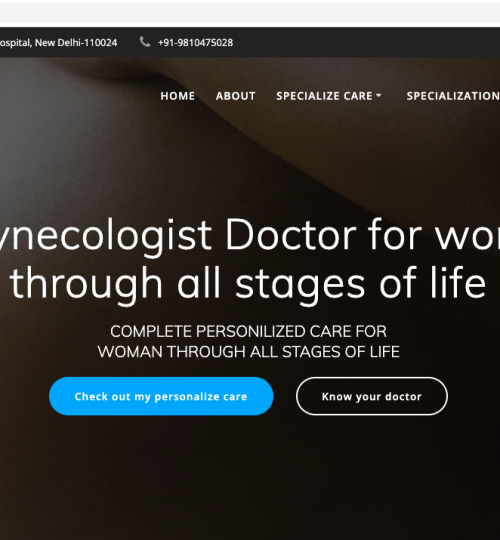Click the word through in headline
This screenshot has height=540, width=500.
(86, 284)
